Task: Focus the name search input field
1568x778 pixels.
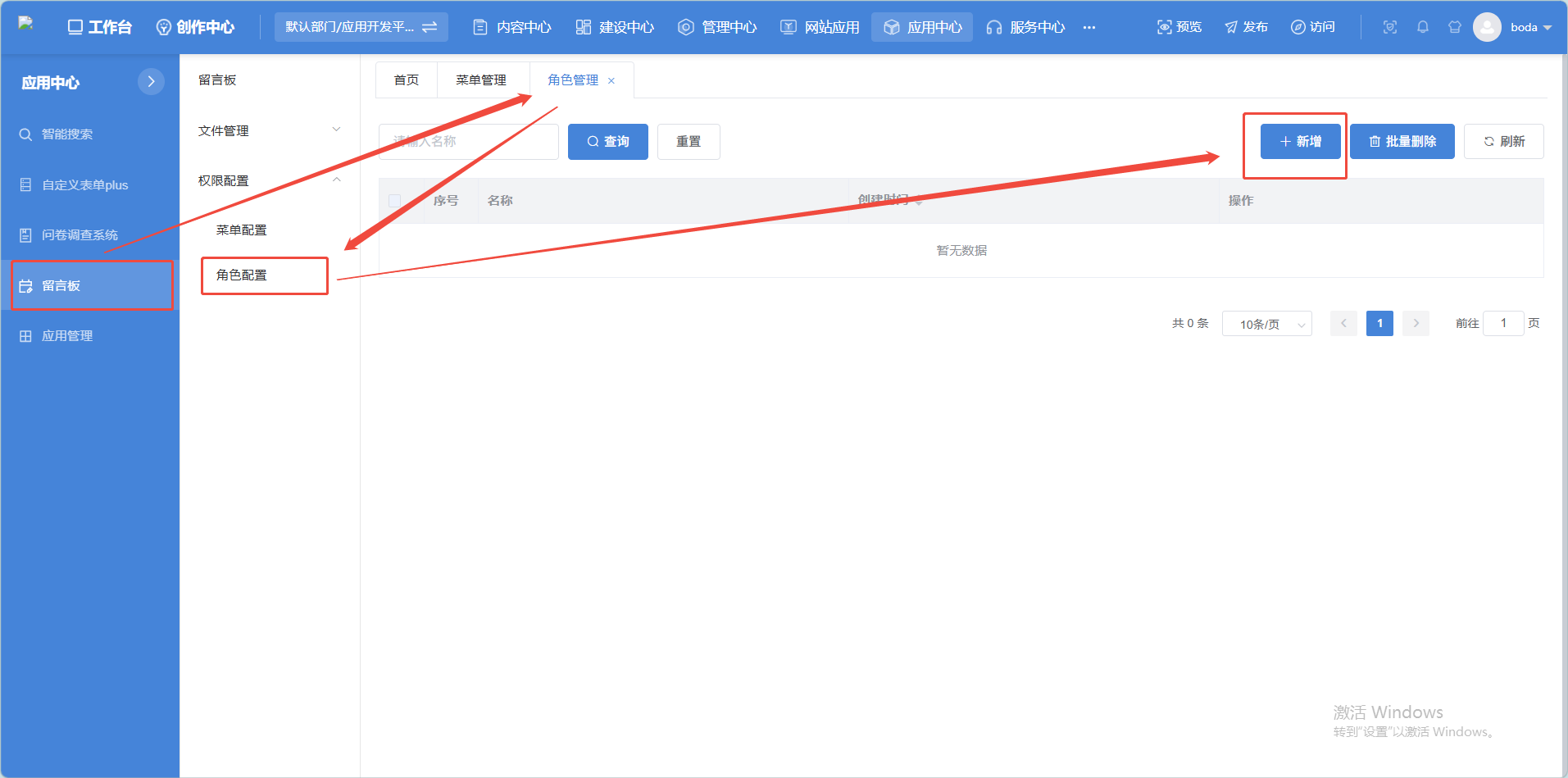Action: 469,142
